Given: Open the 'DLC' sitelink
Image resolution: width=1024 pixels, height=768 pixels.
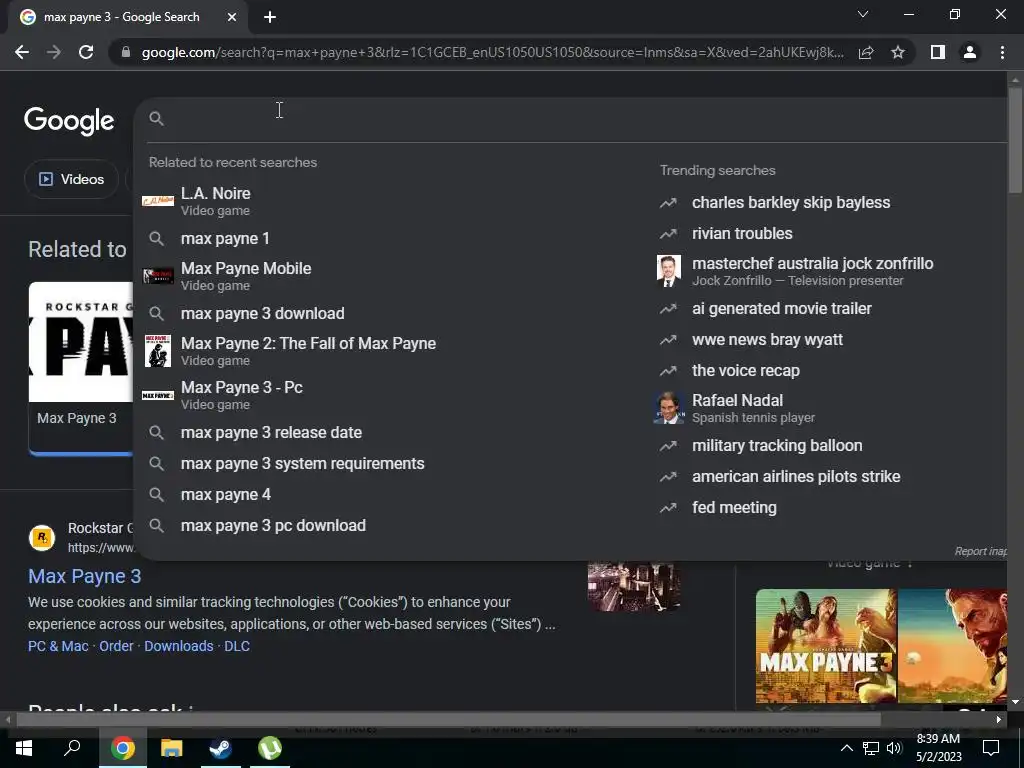Looking at the screenshot, I should pos(237,646).
